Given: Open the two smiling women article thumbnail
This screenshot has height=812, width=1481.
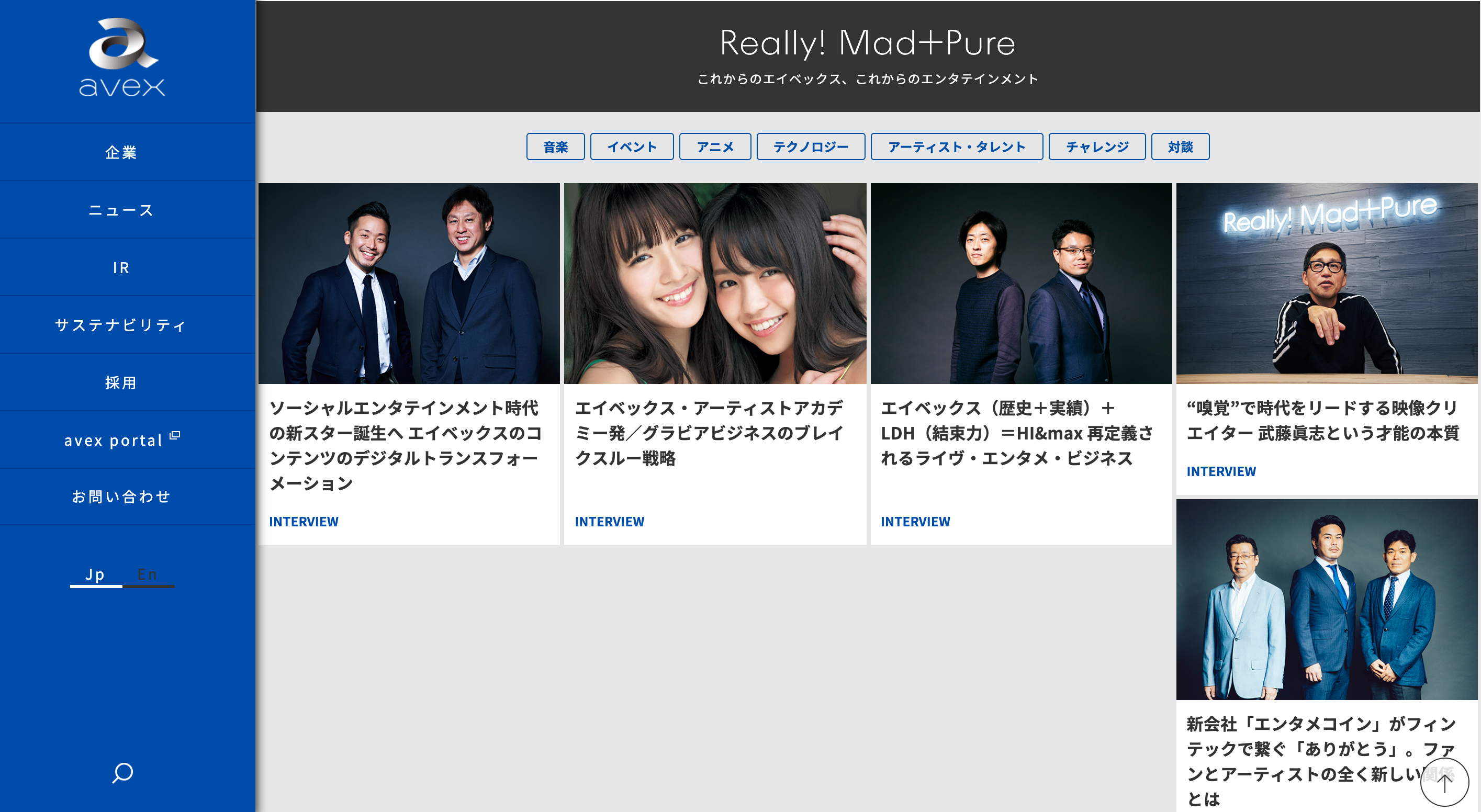Looking at the screenshot, I should pyautogui.click(x=715, y=283).
